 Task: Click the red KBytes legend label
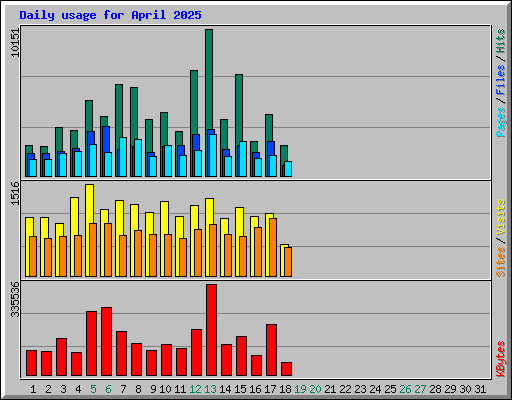500,359
